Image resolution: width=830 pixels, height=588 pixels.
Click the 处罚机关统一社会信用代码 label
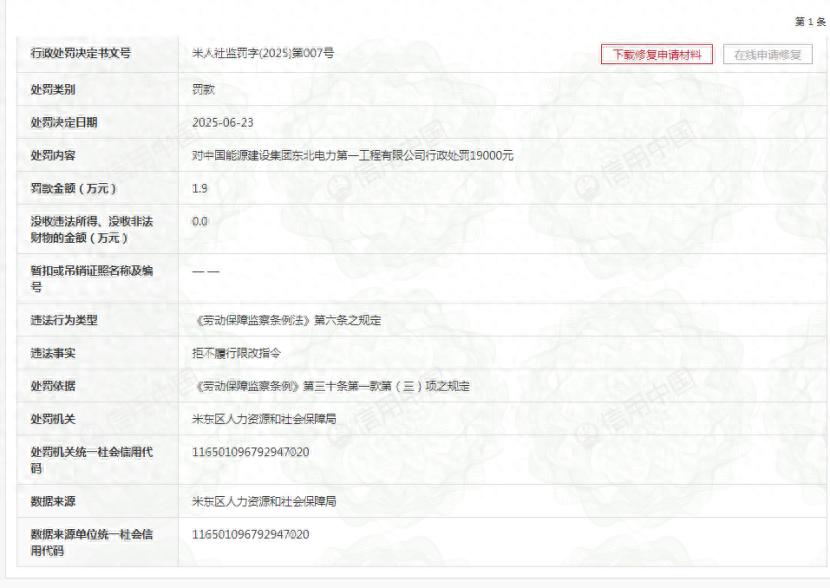click(92, 460)
